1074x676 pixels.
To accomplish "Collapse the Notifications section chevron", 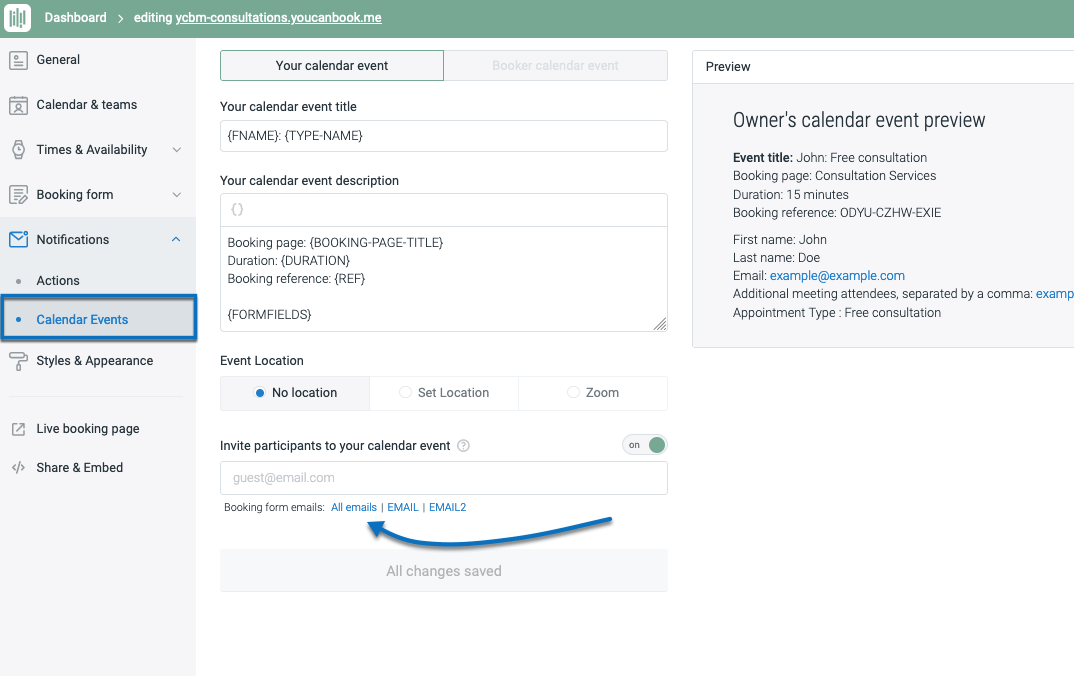I will tap(176, 239).
